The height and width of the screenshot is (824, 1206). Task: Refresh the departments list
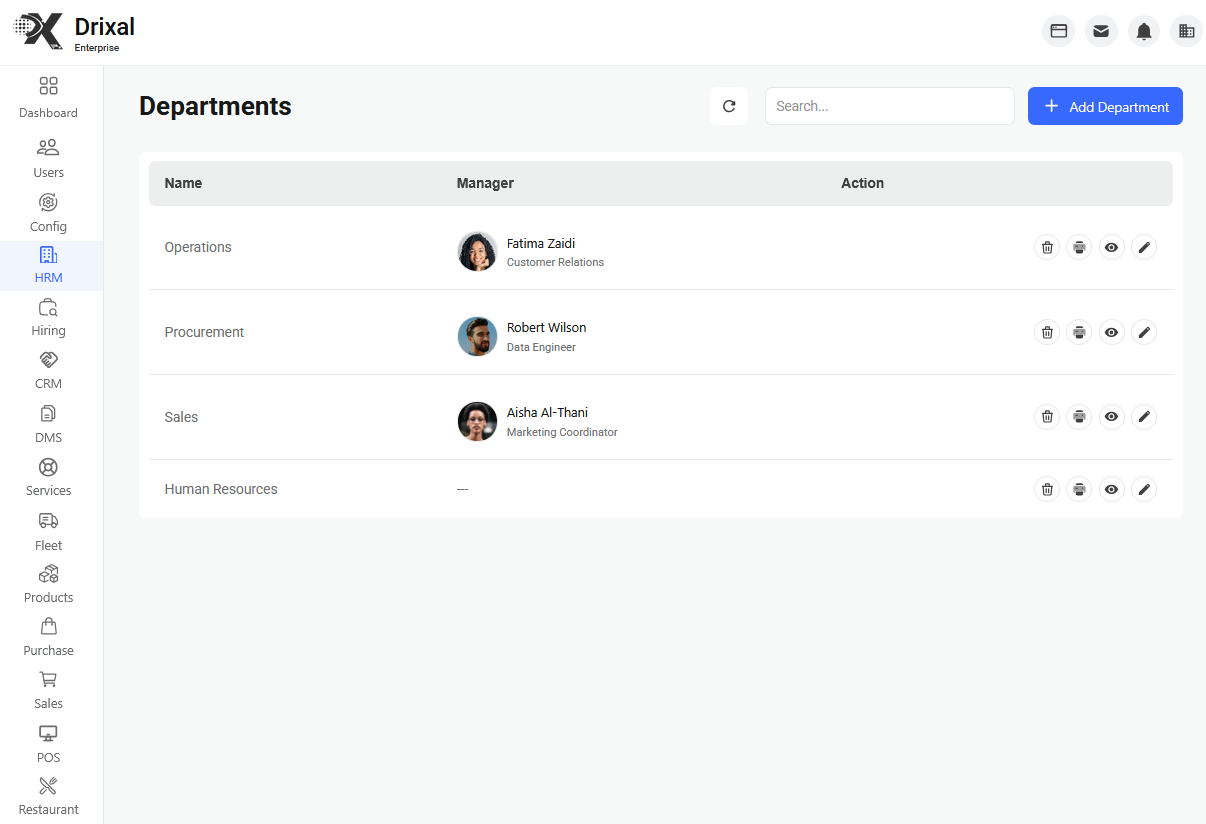(x=729, y=106)
